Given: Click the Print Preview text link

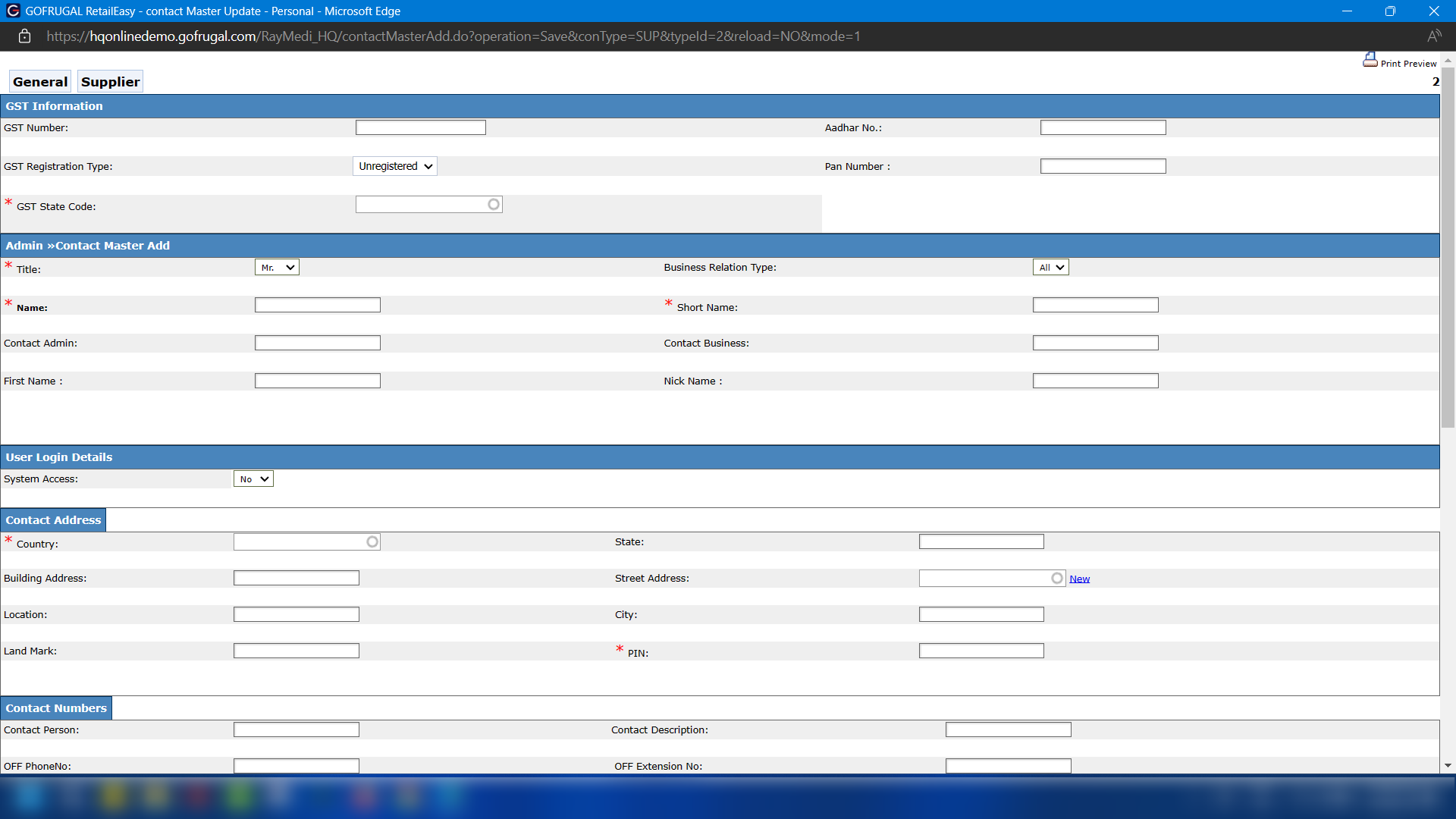Looking at the screenshot, I should point(1408,64).
